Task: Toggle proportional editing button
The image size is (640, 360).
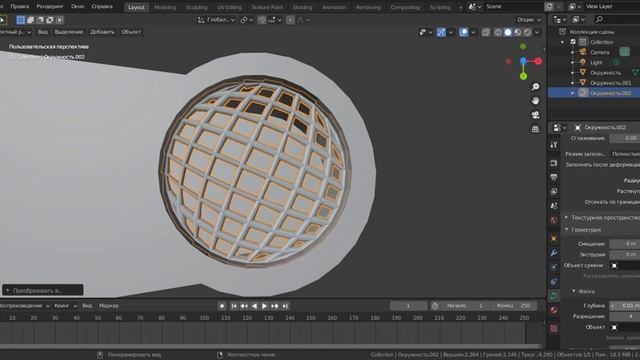Action: 290,20
